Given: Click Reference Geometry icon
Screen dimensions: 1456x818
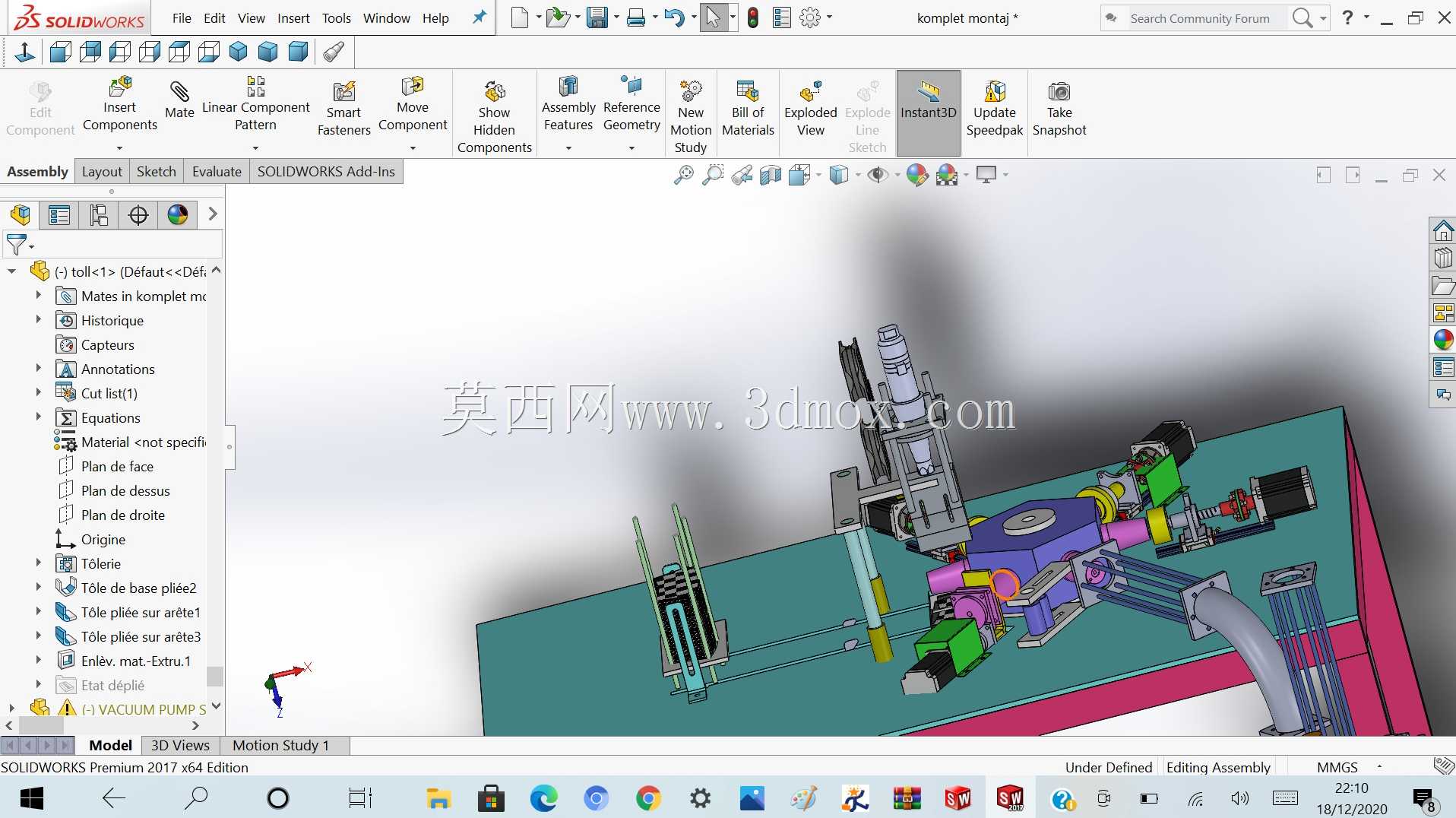Looking at the screenshot, I should tap(631, 105).
